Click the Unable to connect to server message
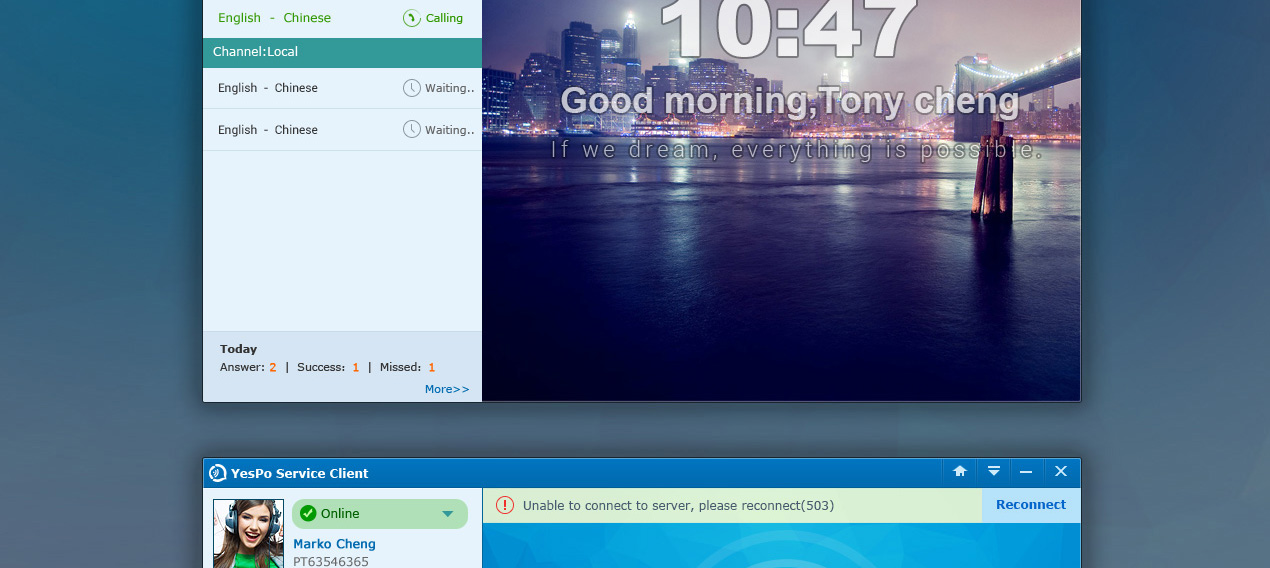1270x568 pixels. click(x=678, y=506)
